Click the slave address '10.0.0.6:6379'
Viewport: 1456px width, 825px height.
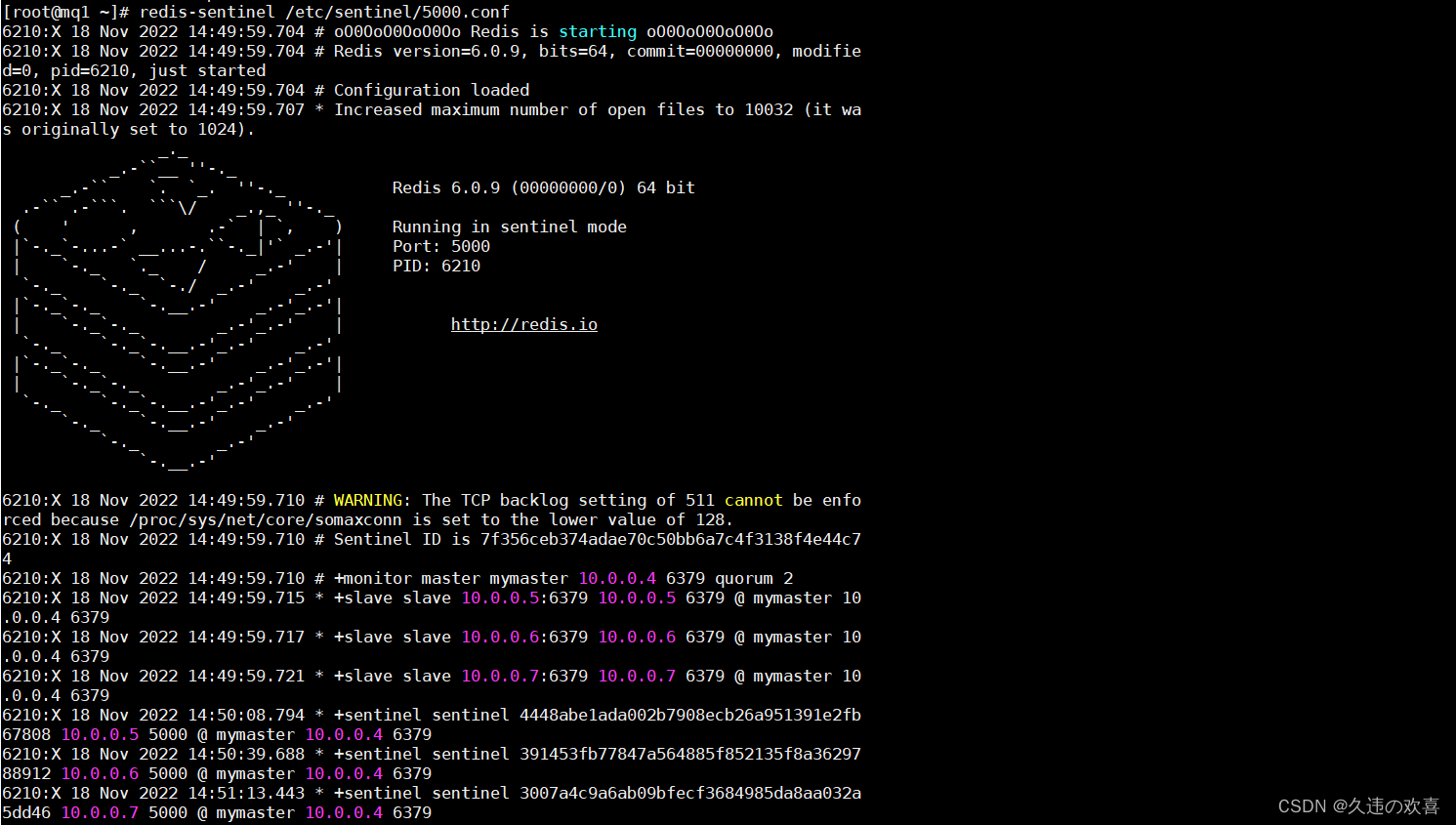point(524,637)
